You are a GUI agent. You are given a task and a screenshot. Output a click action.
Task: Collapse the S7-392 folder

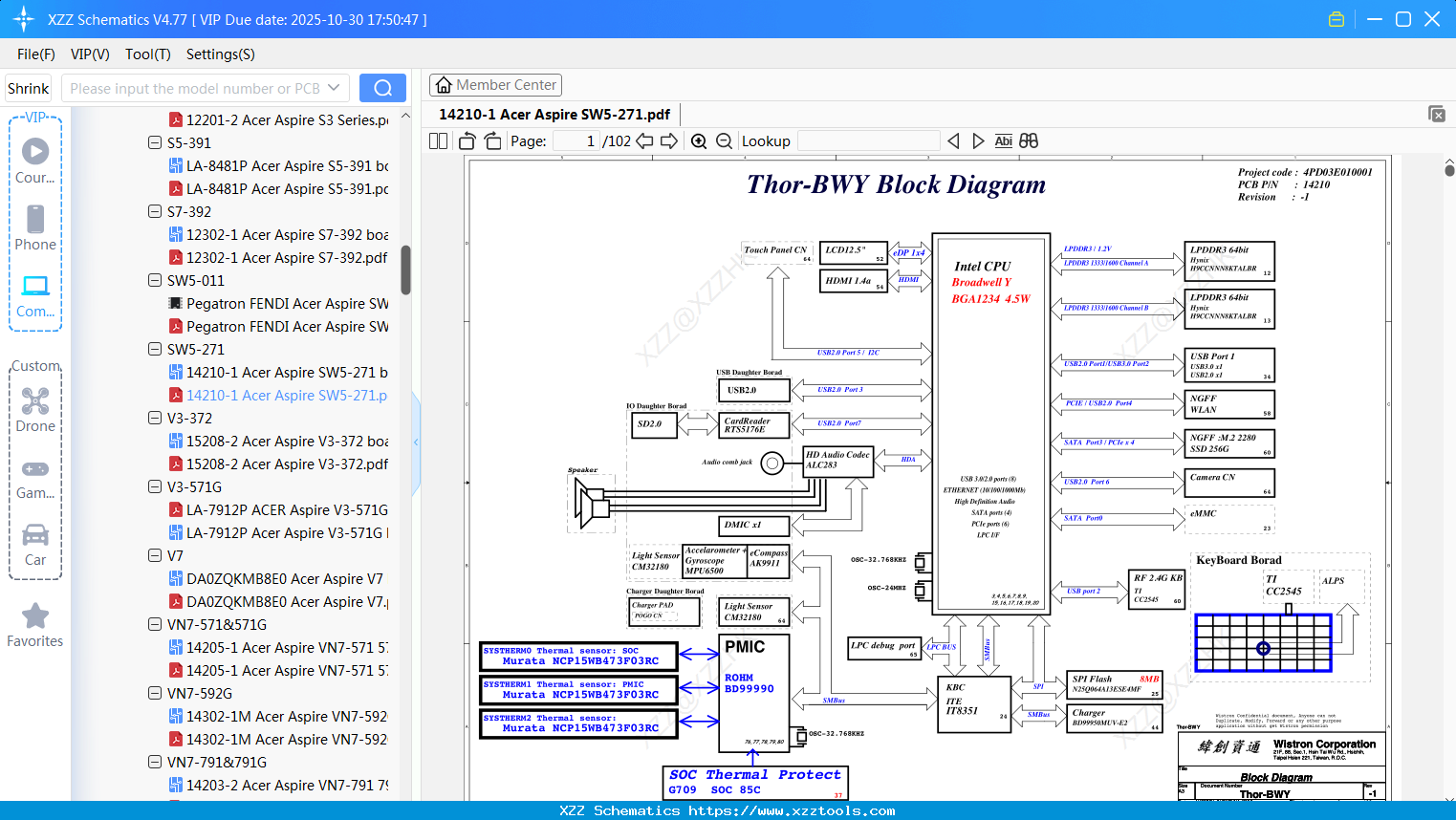pos(155,211)
